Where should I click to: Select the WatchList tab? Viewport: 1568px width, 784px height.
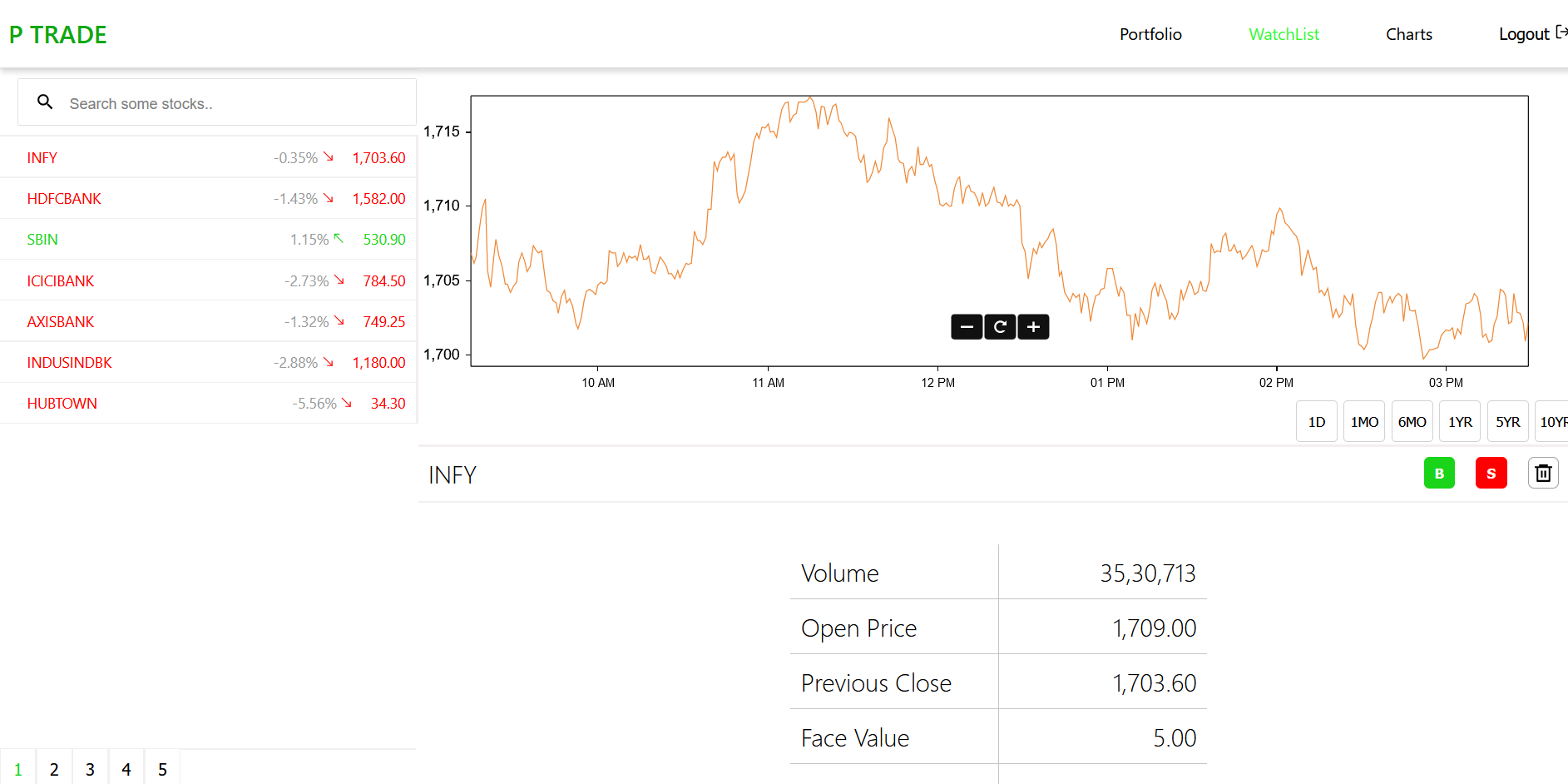(x=1284, y=34)
